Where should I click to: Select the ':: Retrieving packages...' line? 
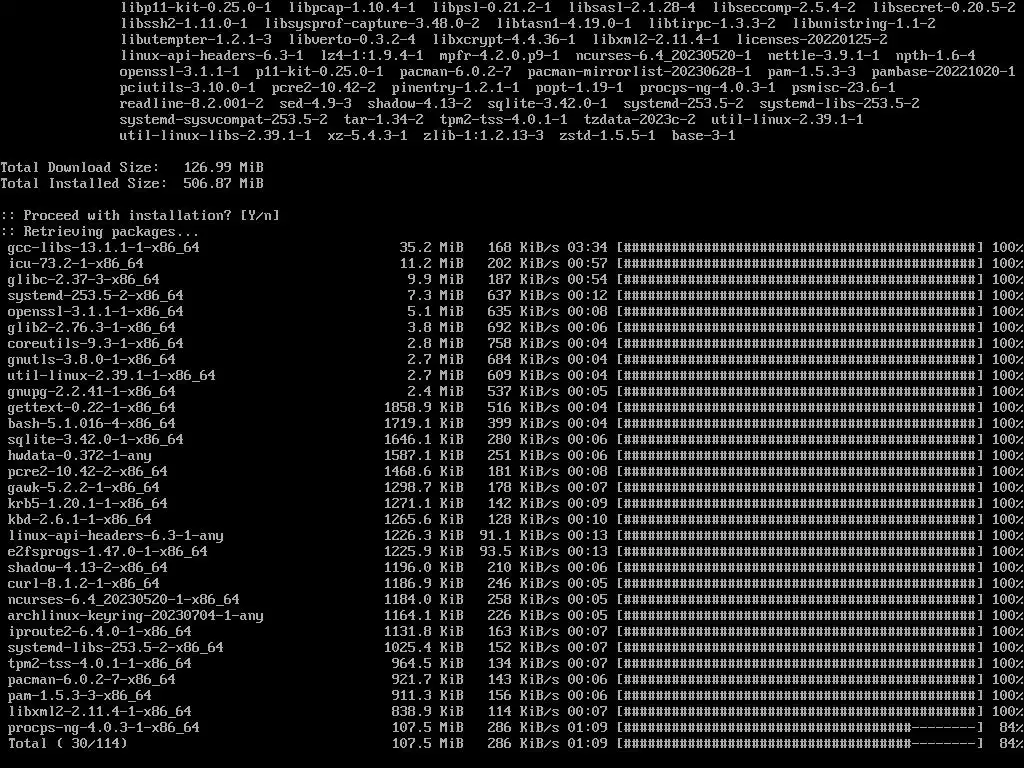pos(100,232)
